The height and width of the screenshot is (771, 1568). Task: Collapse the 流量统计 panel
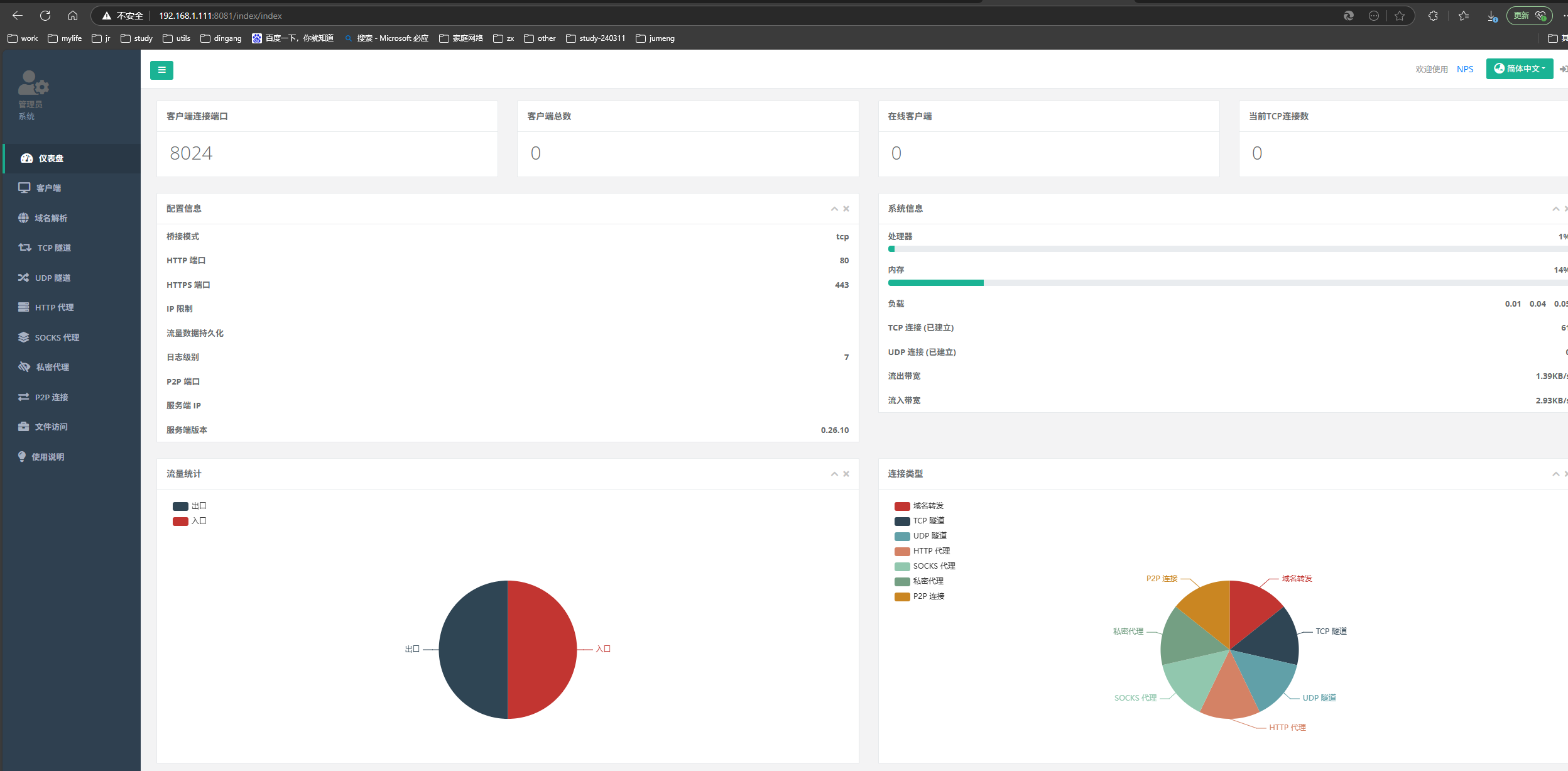tap(834, 474)
